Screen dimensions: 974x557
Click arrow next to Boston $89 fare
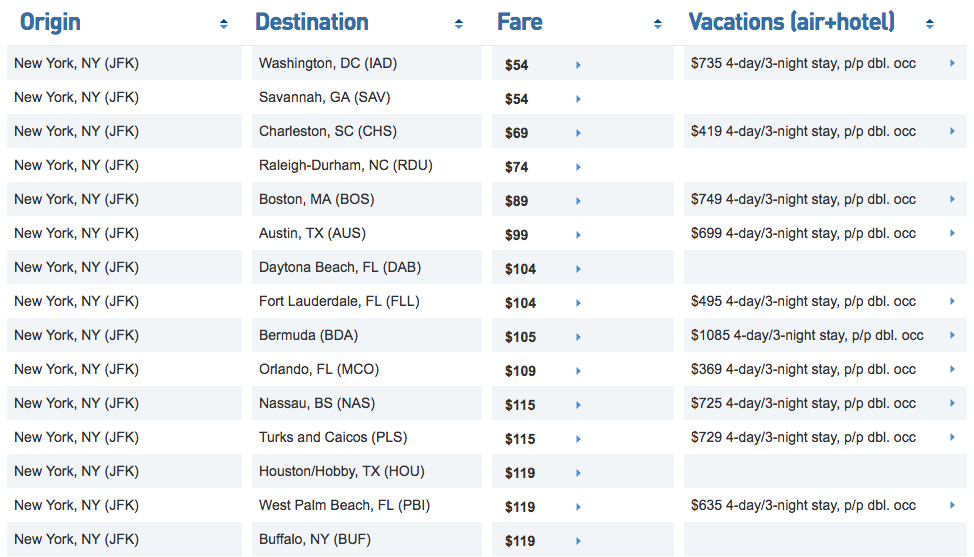[x=578, y=201]
